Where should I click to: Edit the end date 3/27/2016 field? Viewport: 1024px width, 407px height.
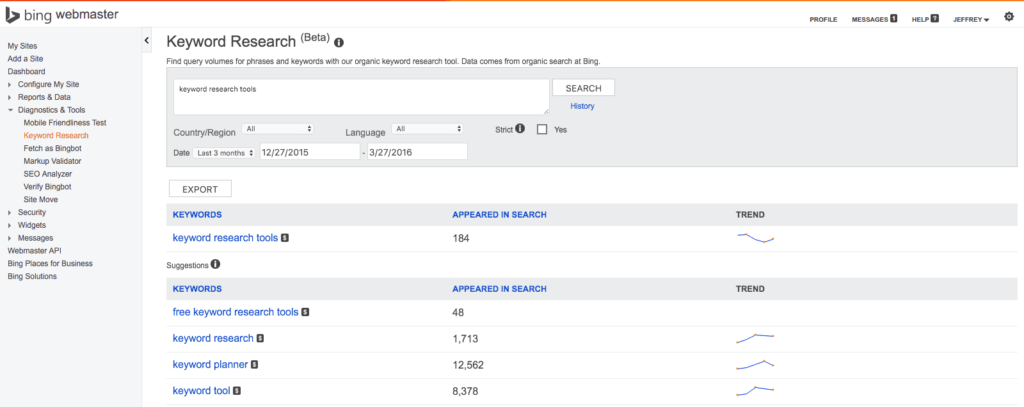click(x=417, y=152)
